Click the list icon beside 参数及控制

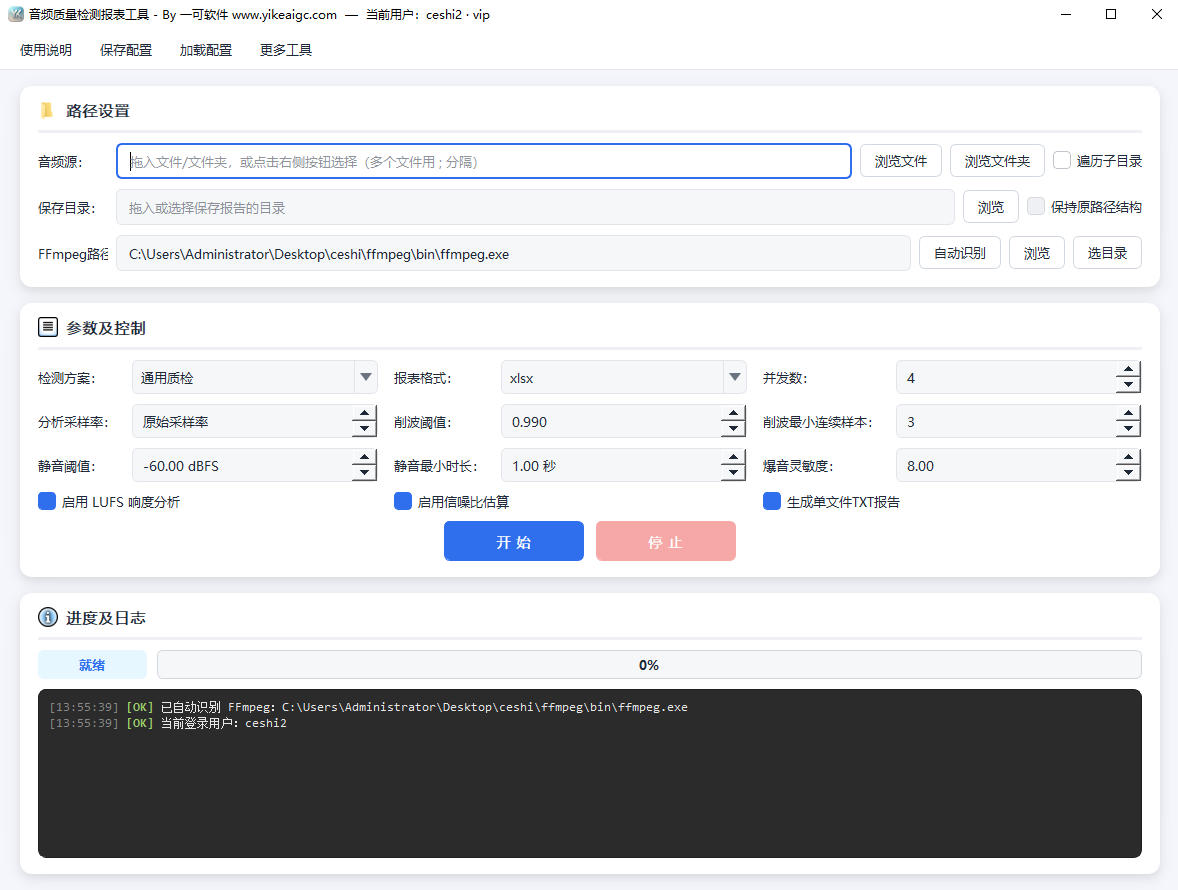[48, 327]
